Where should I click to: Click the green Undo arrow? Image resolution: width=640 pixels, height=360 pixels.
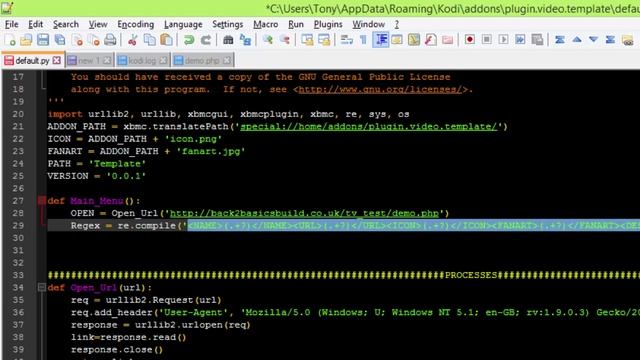(x=189, y=40)
